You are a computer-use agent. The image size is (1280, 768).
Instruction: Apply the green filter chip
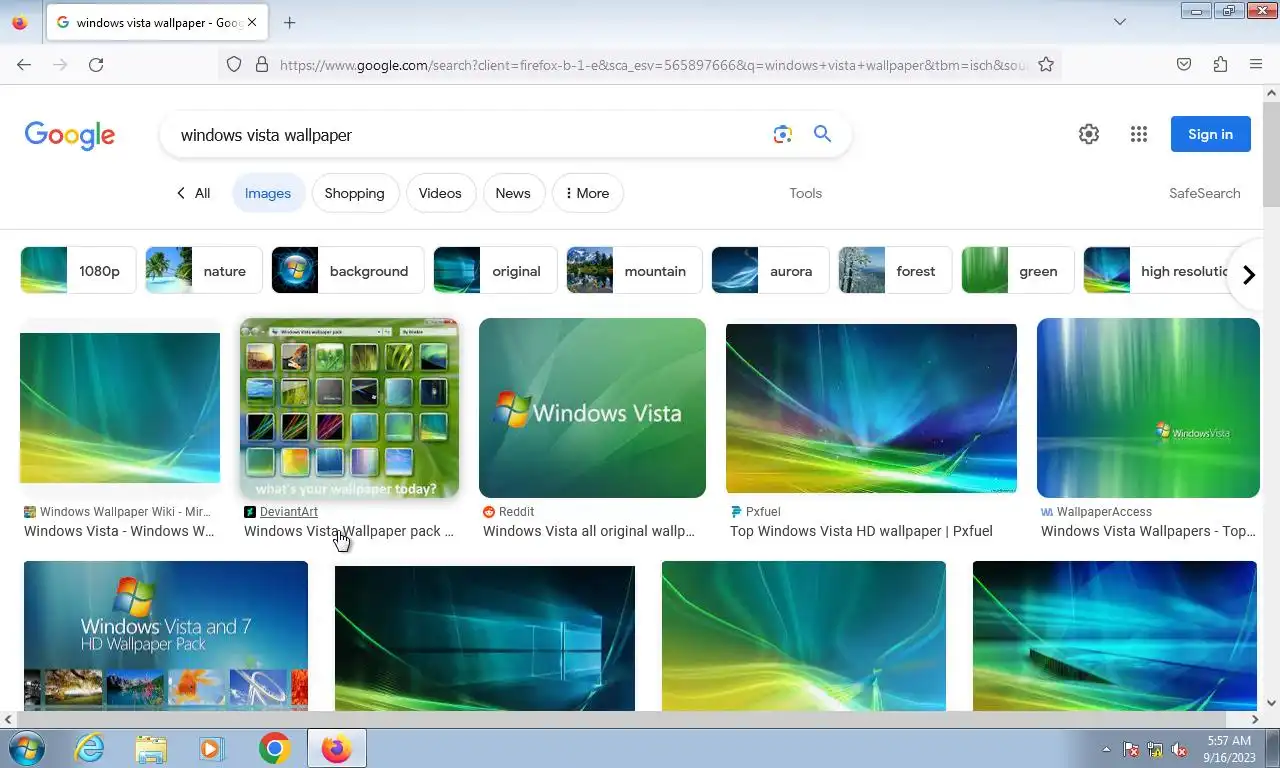(1018, 271)
